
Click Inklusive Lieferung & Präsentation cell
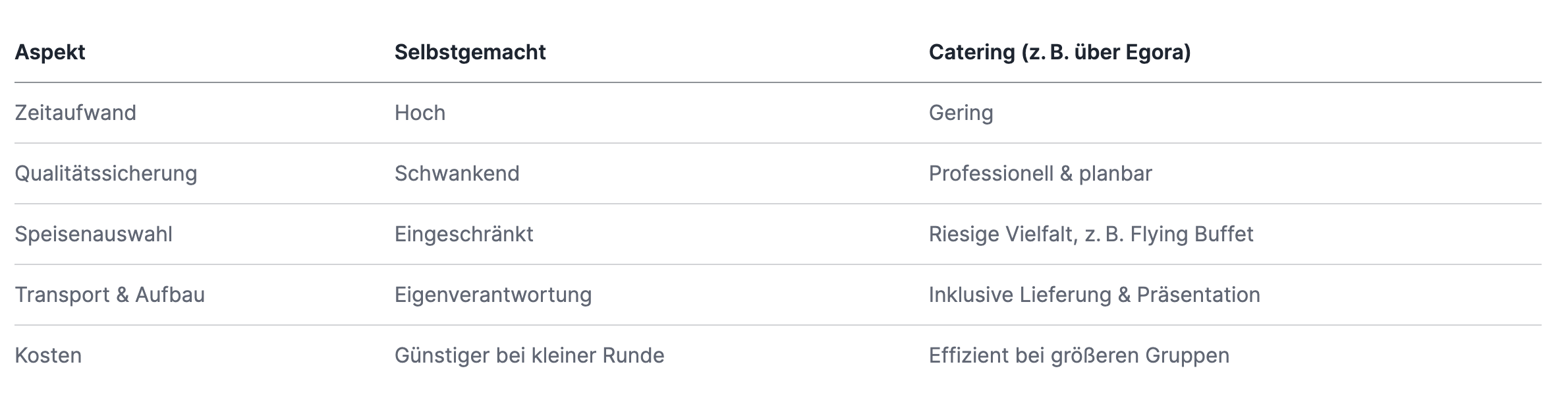click(x=1094, y=295)
